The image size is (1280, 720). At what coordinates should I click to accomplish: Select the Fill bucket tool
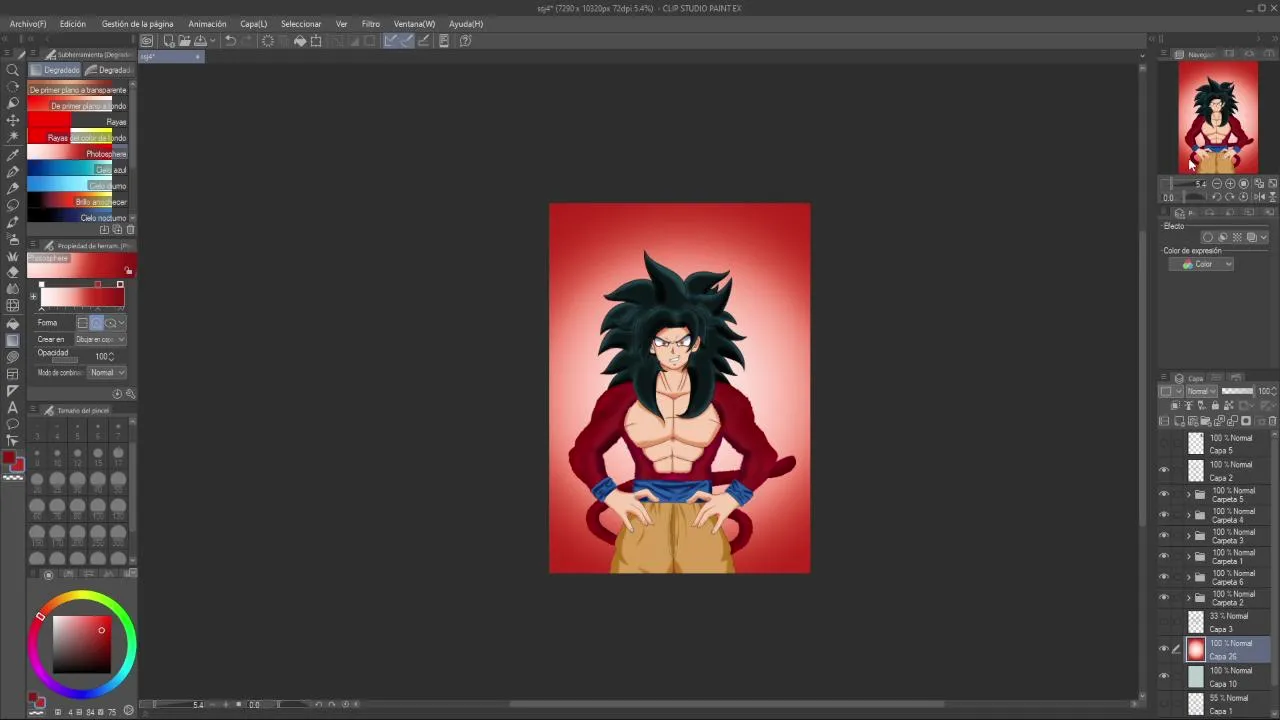(13, 323)
